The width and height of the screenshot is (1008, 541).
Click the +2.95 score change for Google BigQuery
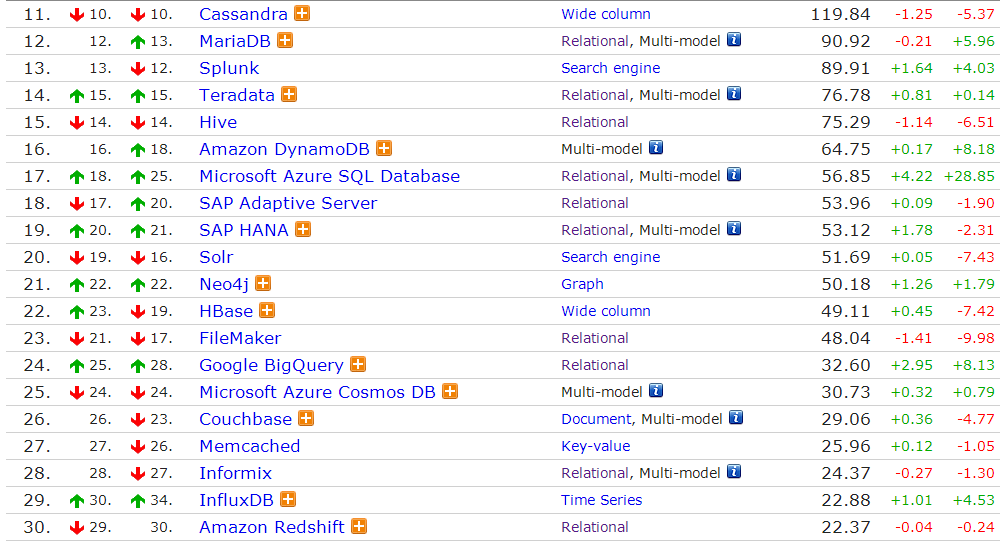pos(912,365)
